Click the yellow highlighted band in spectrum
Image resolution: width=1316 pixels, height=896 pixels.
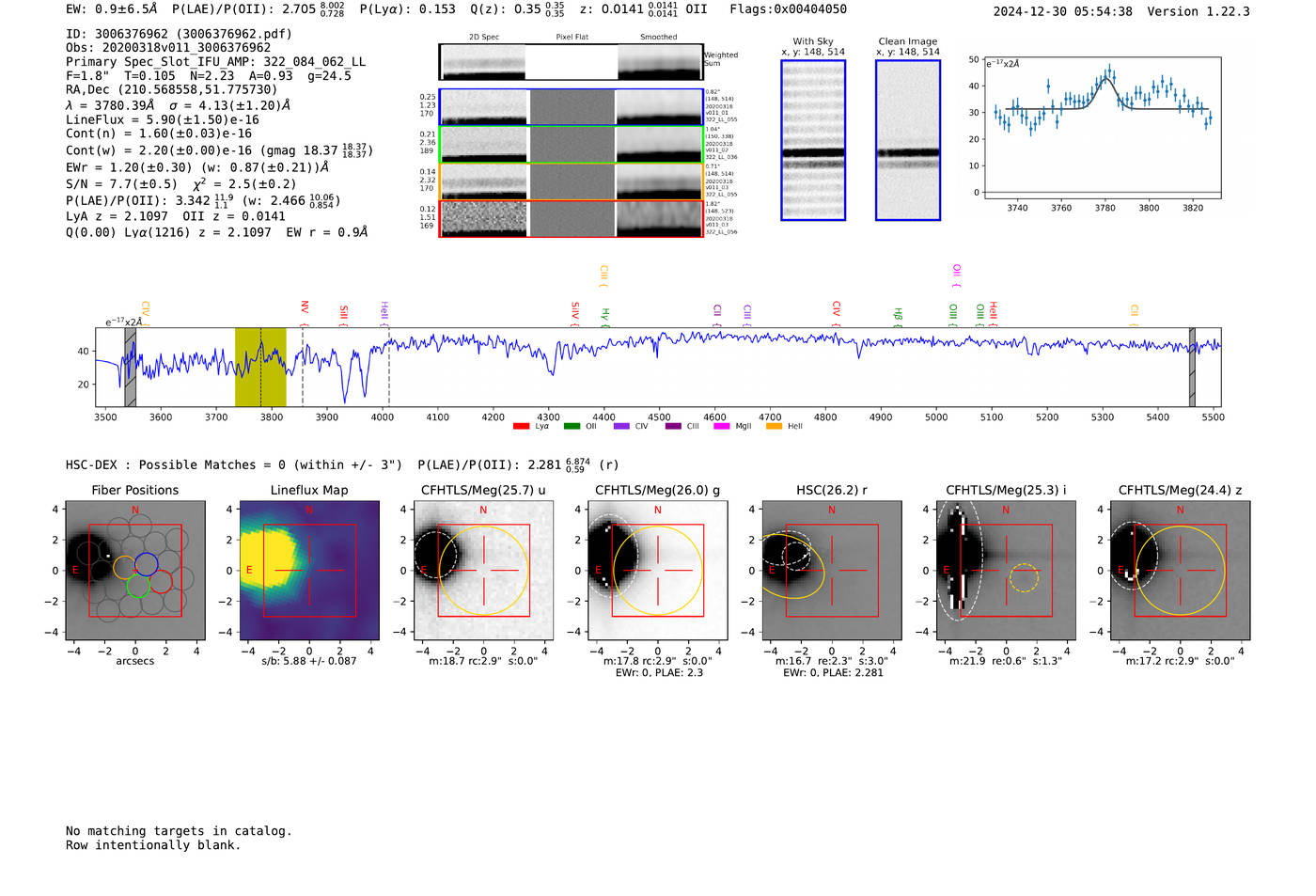(260, 367)
